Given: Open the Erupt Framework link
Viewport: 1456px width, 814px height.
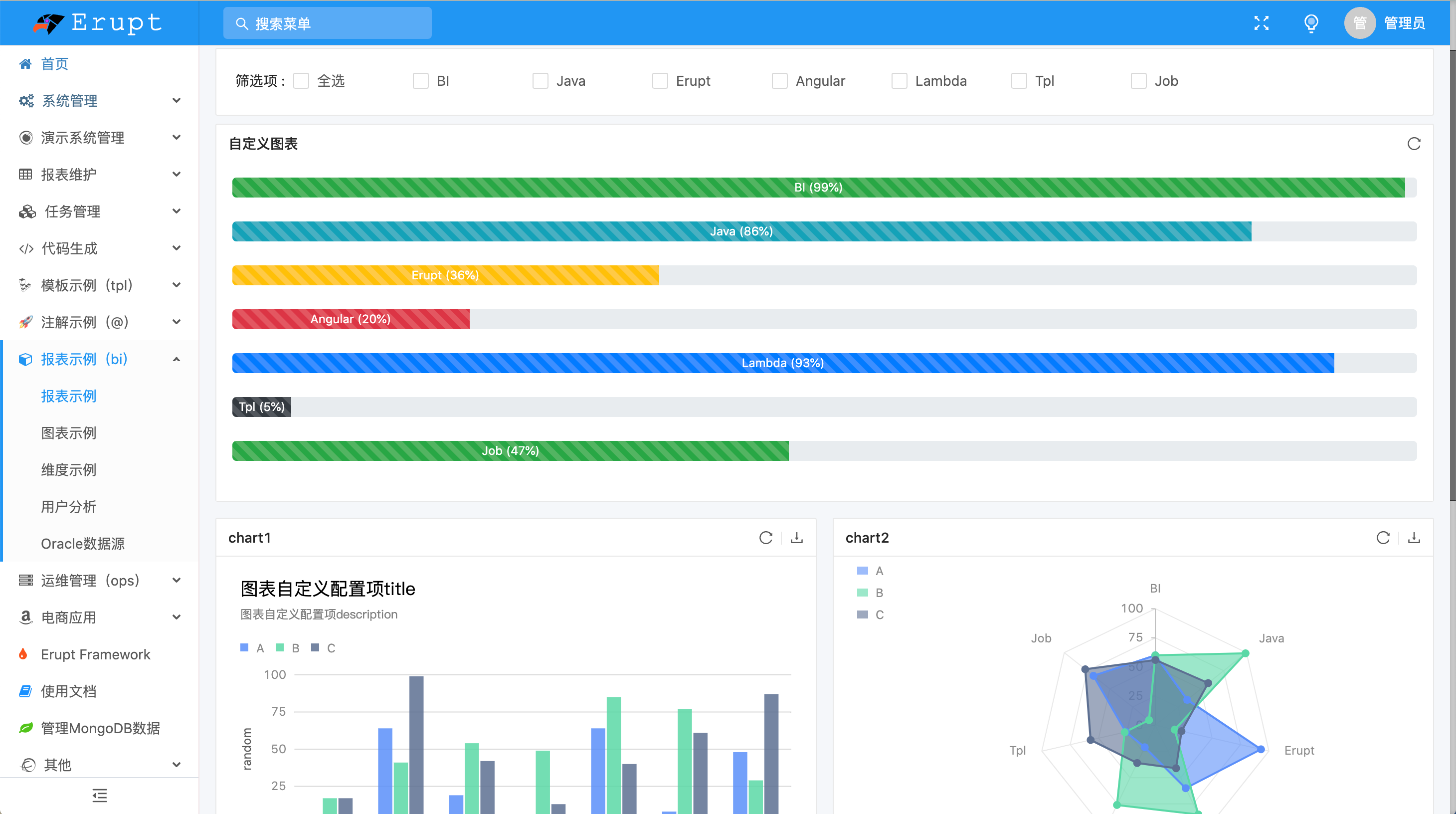Looking at the screenshot, I should 96,654.
